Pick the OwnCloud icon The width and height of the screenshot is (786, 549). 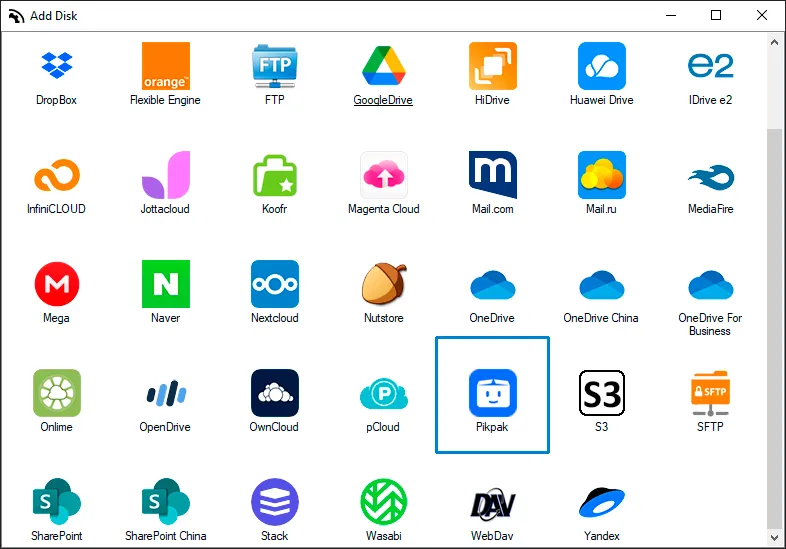275,393
